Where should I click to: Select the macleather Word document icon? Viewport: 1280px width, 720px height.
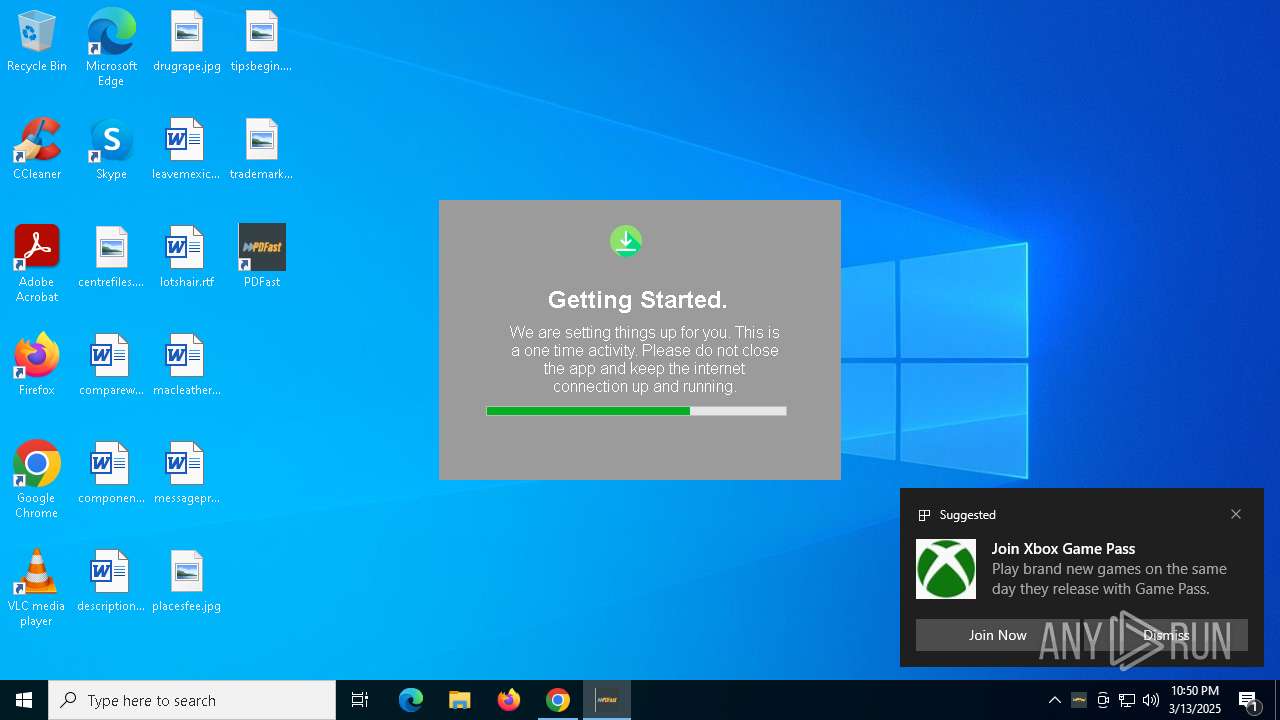(186, 366)
